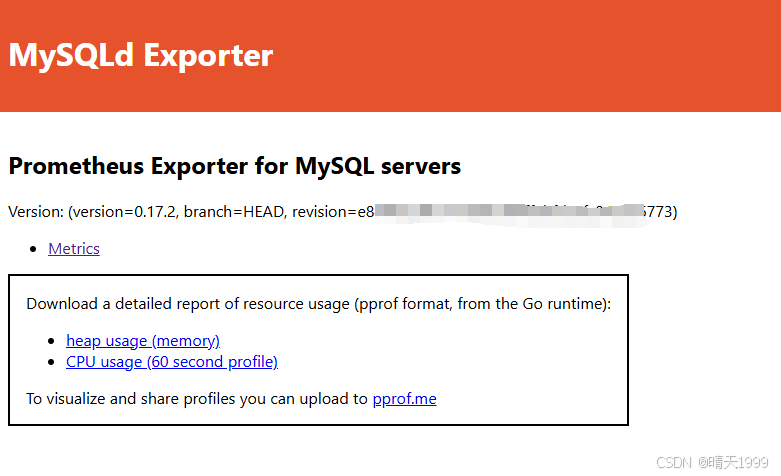Open the Metrics link
Image resolution: width=781 pixels, height=476 pixels.
(x=74, y=248)
